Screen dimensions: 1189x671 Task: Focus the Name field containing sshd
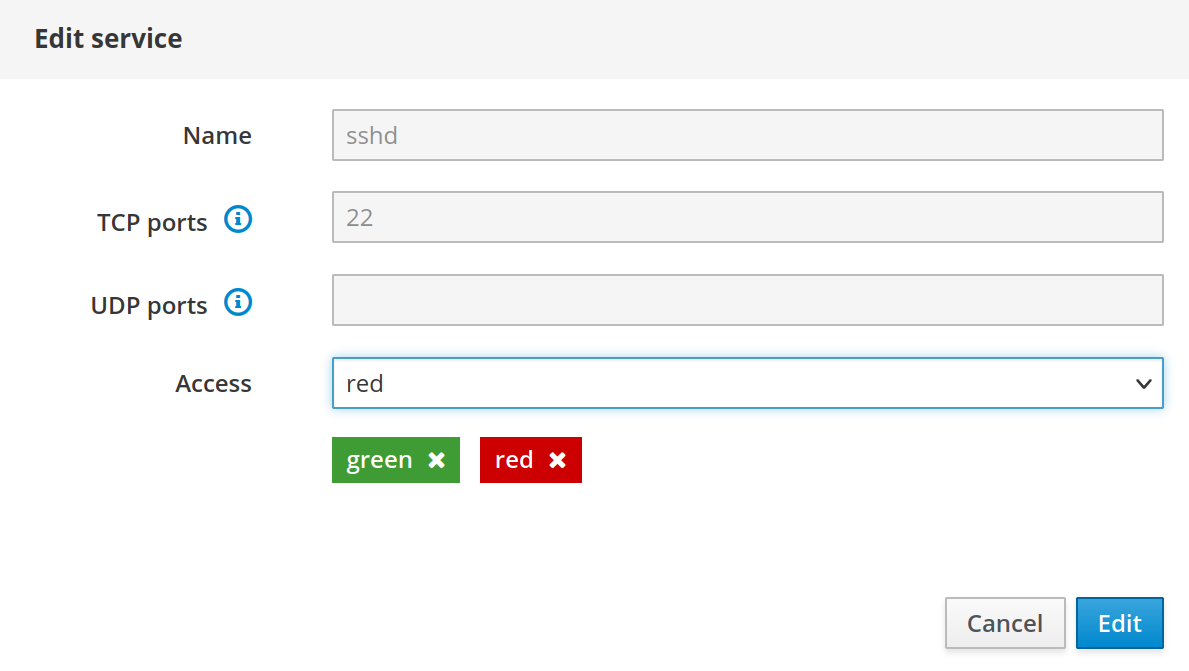747,135
